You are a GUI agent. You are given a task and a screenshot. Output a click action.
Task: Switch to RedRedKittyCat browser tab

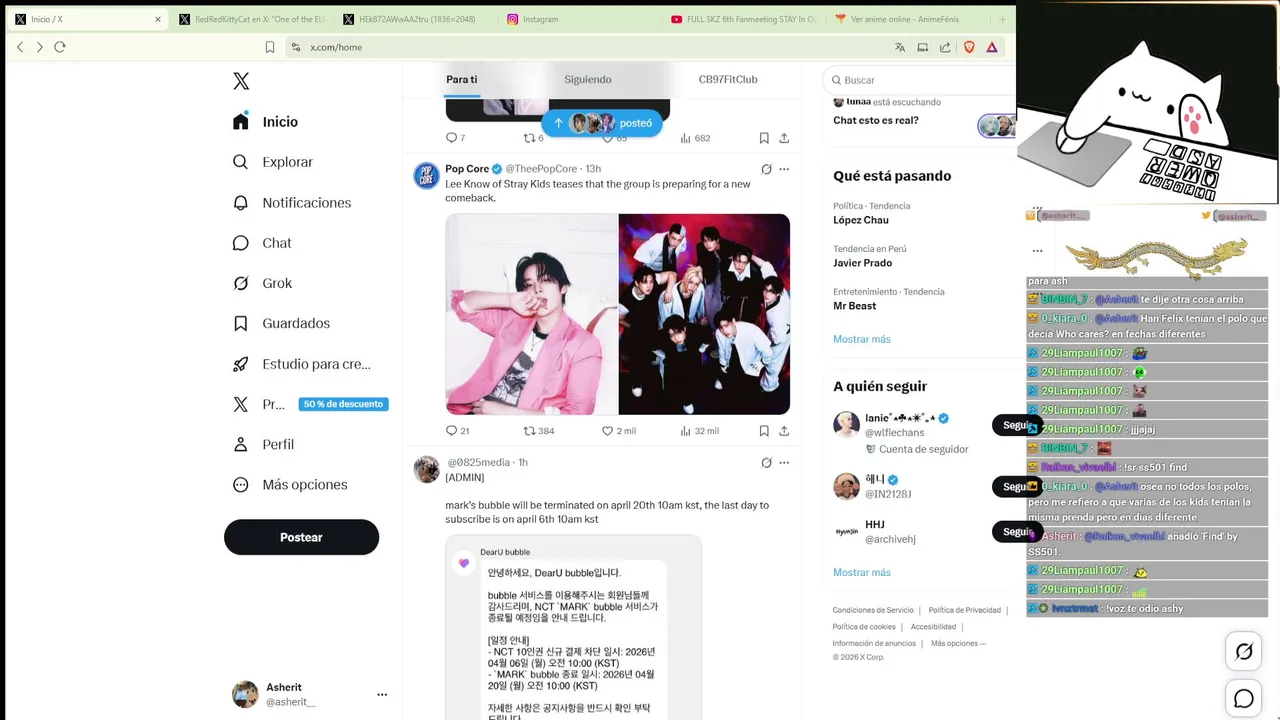252,19
